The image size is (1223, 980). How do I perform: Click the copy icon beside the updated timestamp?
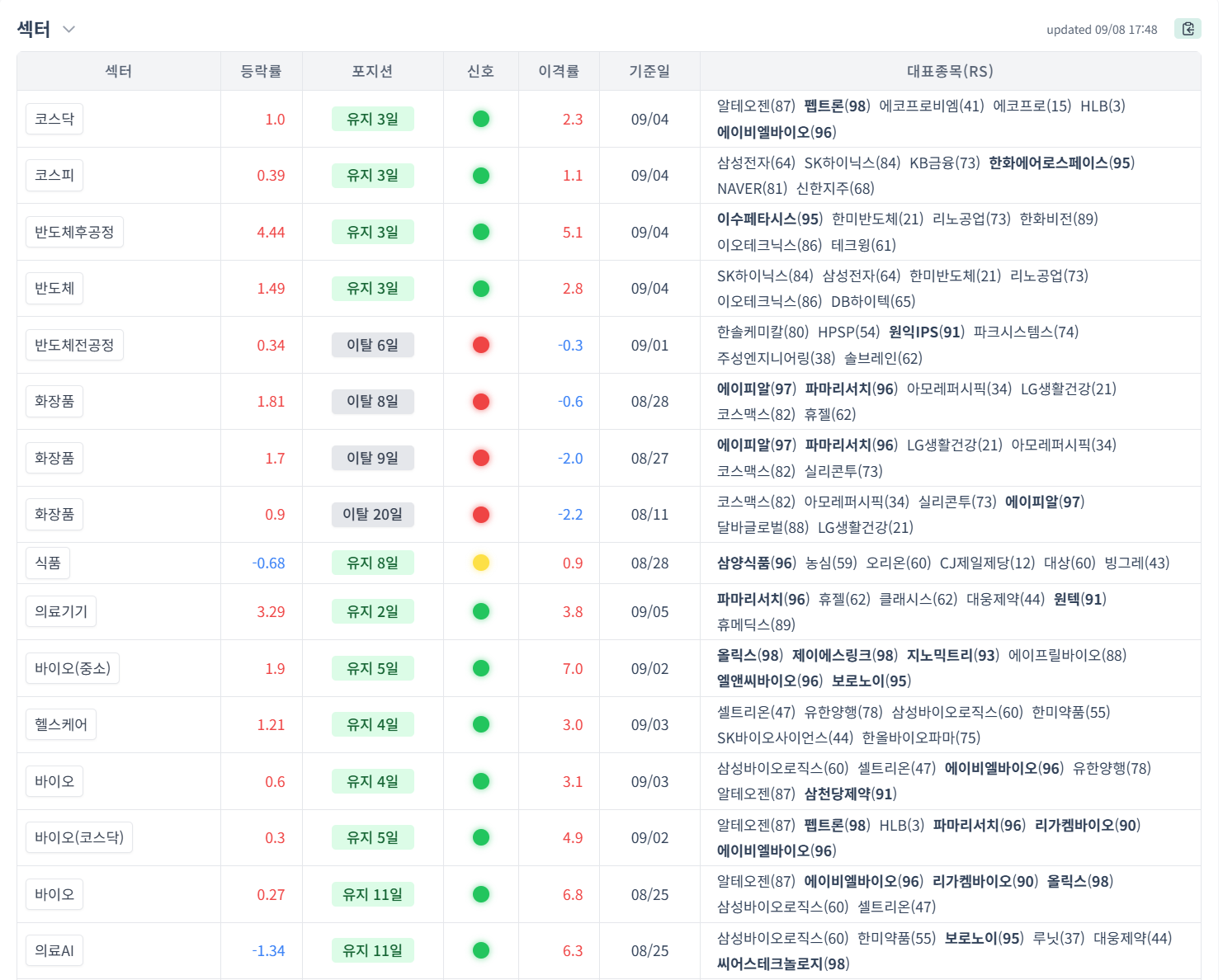click(1188, 29)
